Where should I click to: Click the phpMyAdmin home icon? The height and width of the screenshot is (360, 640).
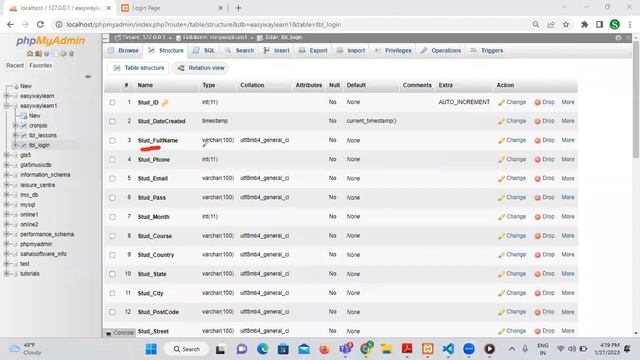pyautogui.click(x=30, y=54)
